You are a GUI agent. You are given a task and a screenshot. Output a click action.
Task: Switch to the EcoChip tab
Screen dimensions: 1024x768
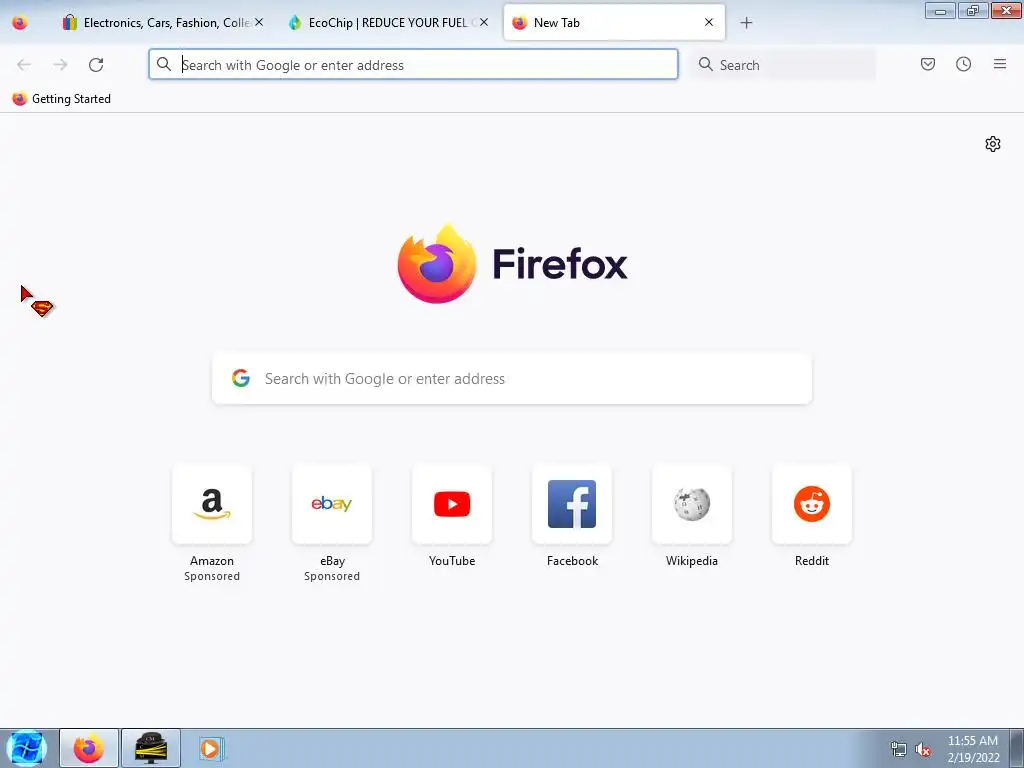pos(388,23)
